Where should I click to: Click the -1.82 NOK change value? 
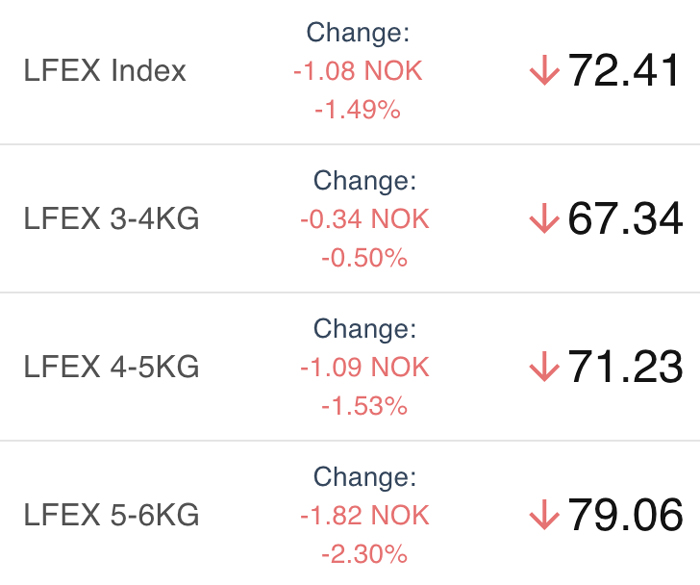click(365, 515)
